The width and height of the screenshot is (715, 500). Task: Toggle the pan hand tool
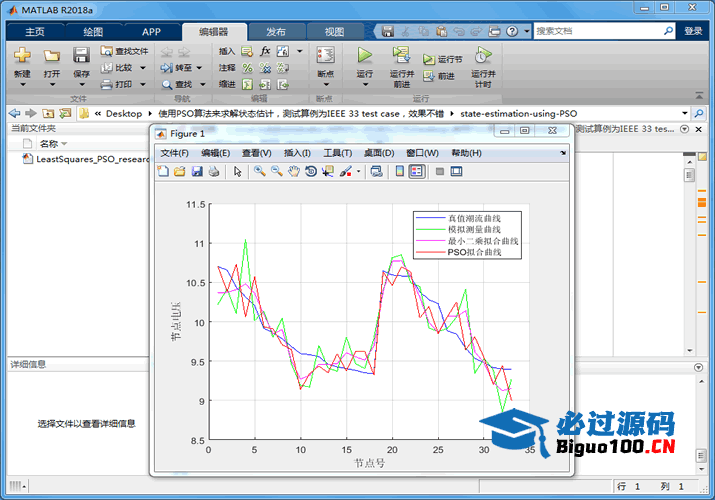294,171
